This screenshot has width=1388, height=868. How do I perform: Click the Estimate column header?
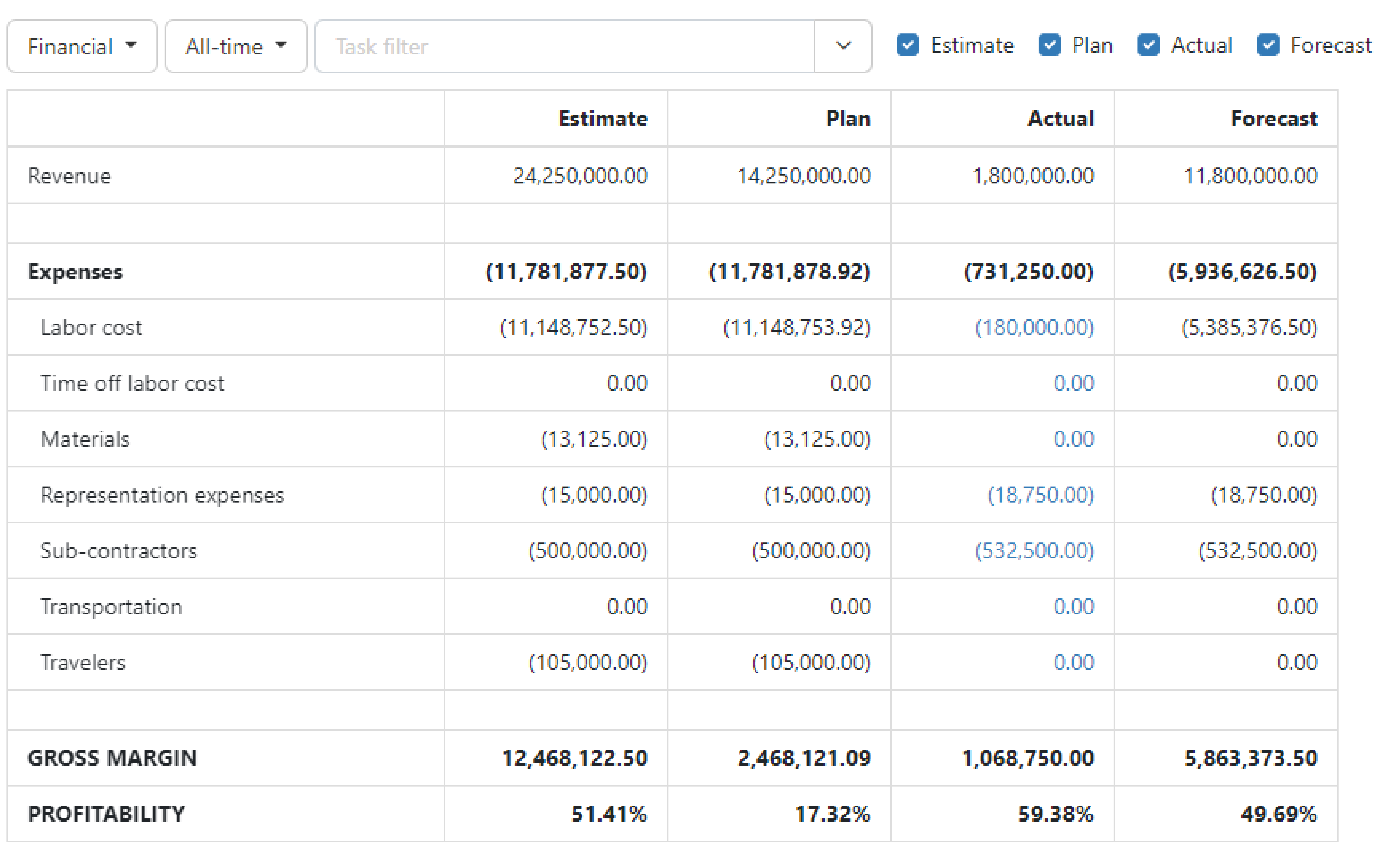tap(603, 119)
